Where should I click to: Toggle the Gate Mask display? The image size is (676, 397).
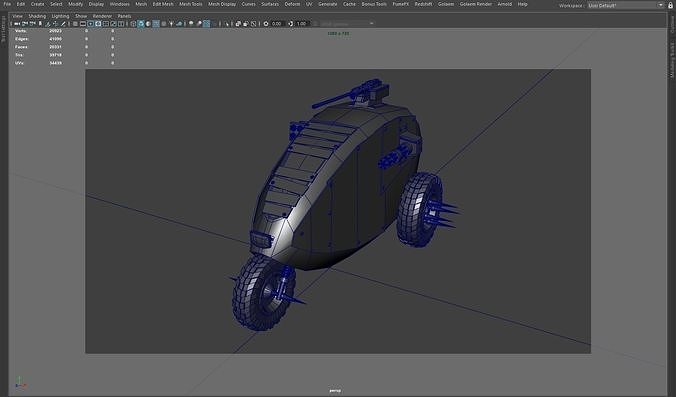pos(98,24)
